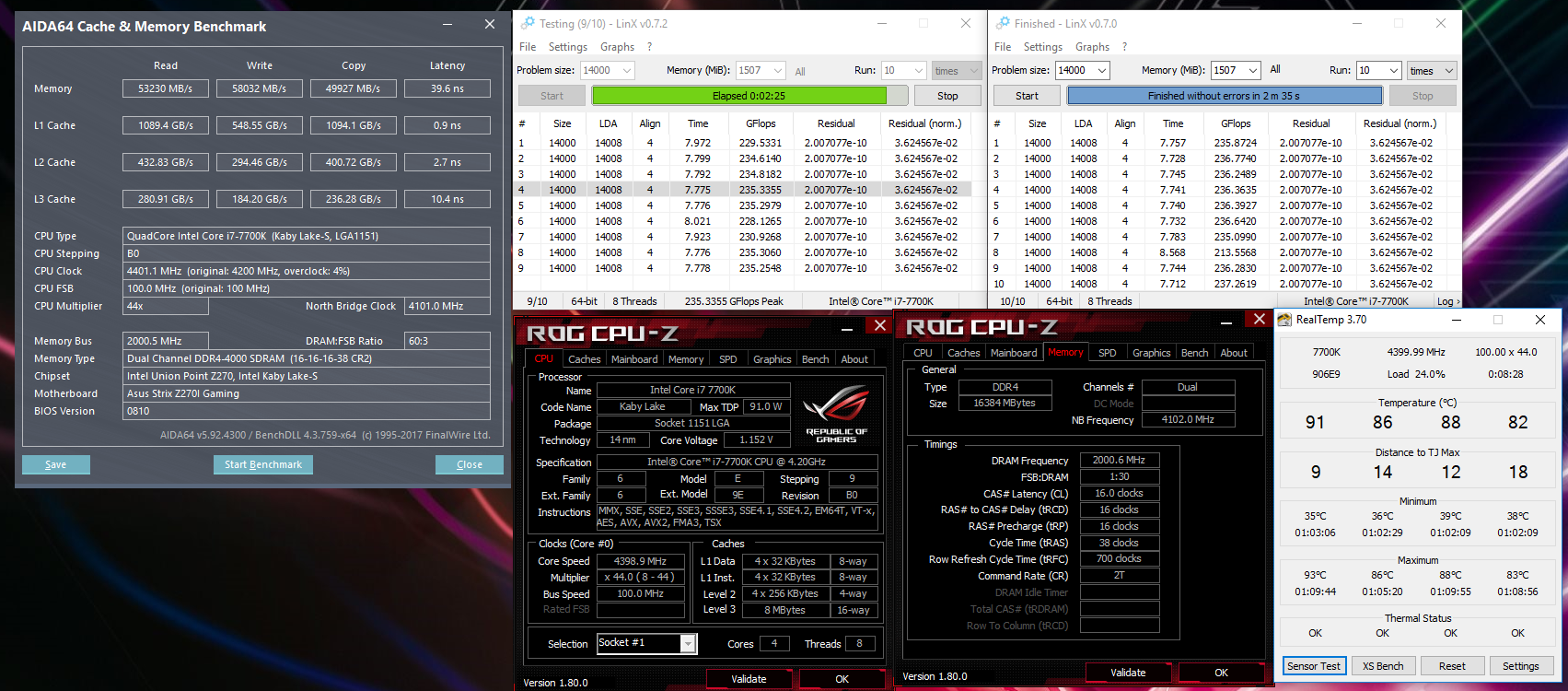
Task: Open About tab in CPU-Z processor window
Action: pos(854,359)
